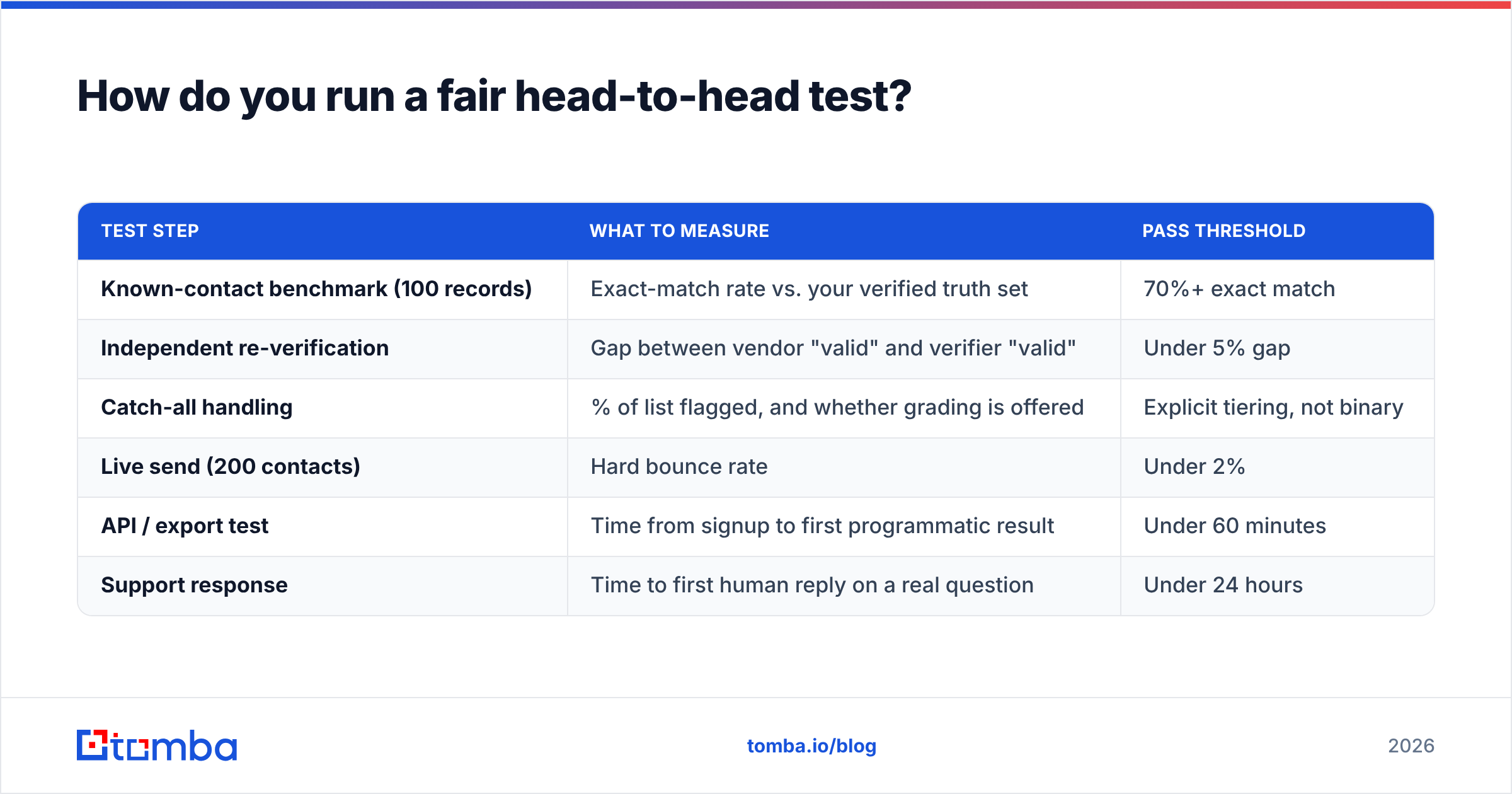
Task: Select 'API / export test' row label
Action: tap(185, 526)
